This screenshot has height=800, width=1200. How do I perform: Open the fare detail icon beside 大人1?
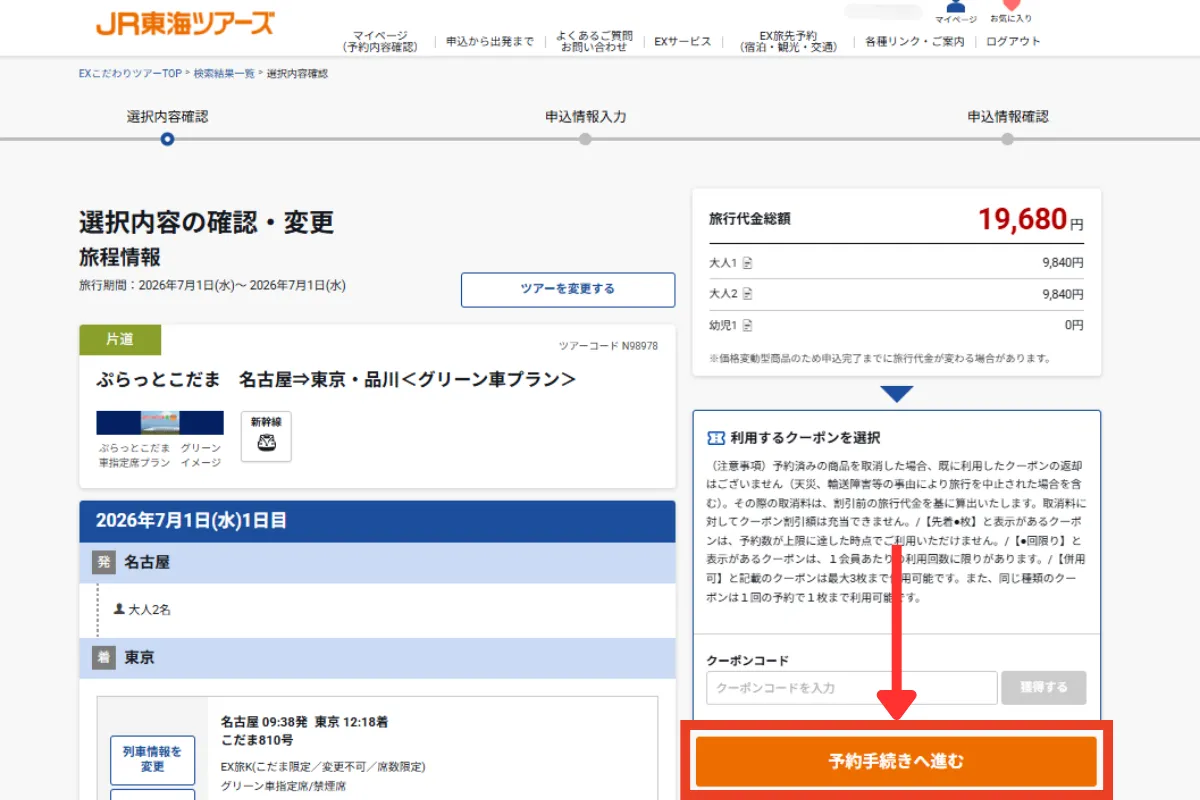tap(747, 263)
